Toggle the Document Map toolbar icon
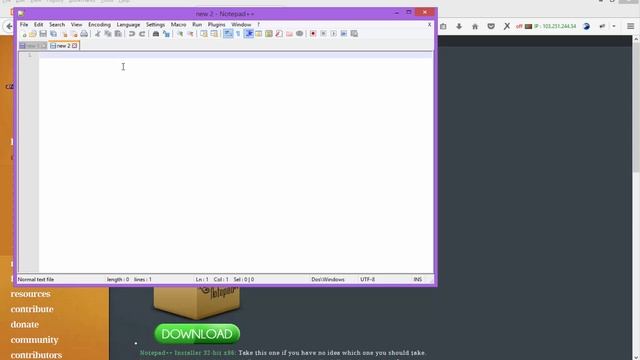Screen dimensions: 640x360 [x=269, y=34]
